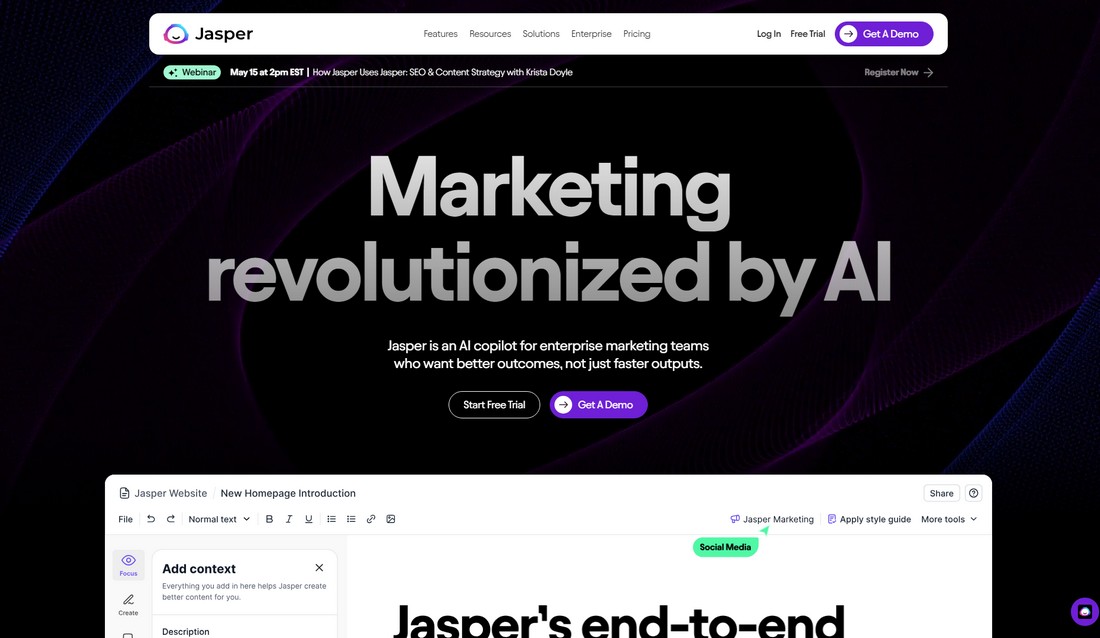Insert a hyperlink
This screenshot has height=638, width=1100.
371,519
